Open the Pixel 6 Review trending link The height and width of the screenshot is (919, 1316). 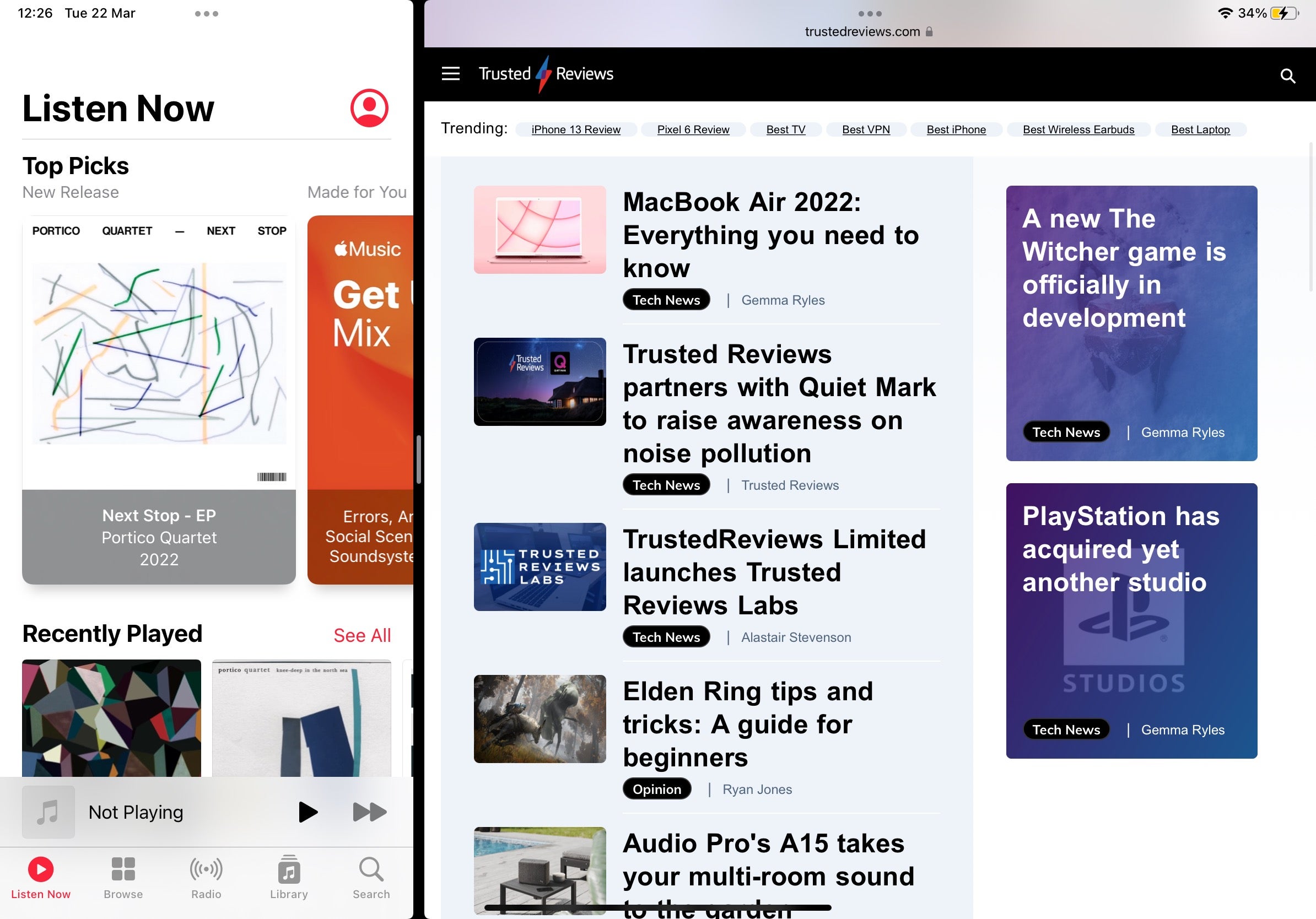click(693, 129)
